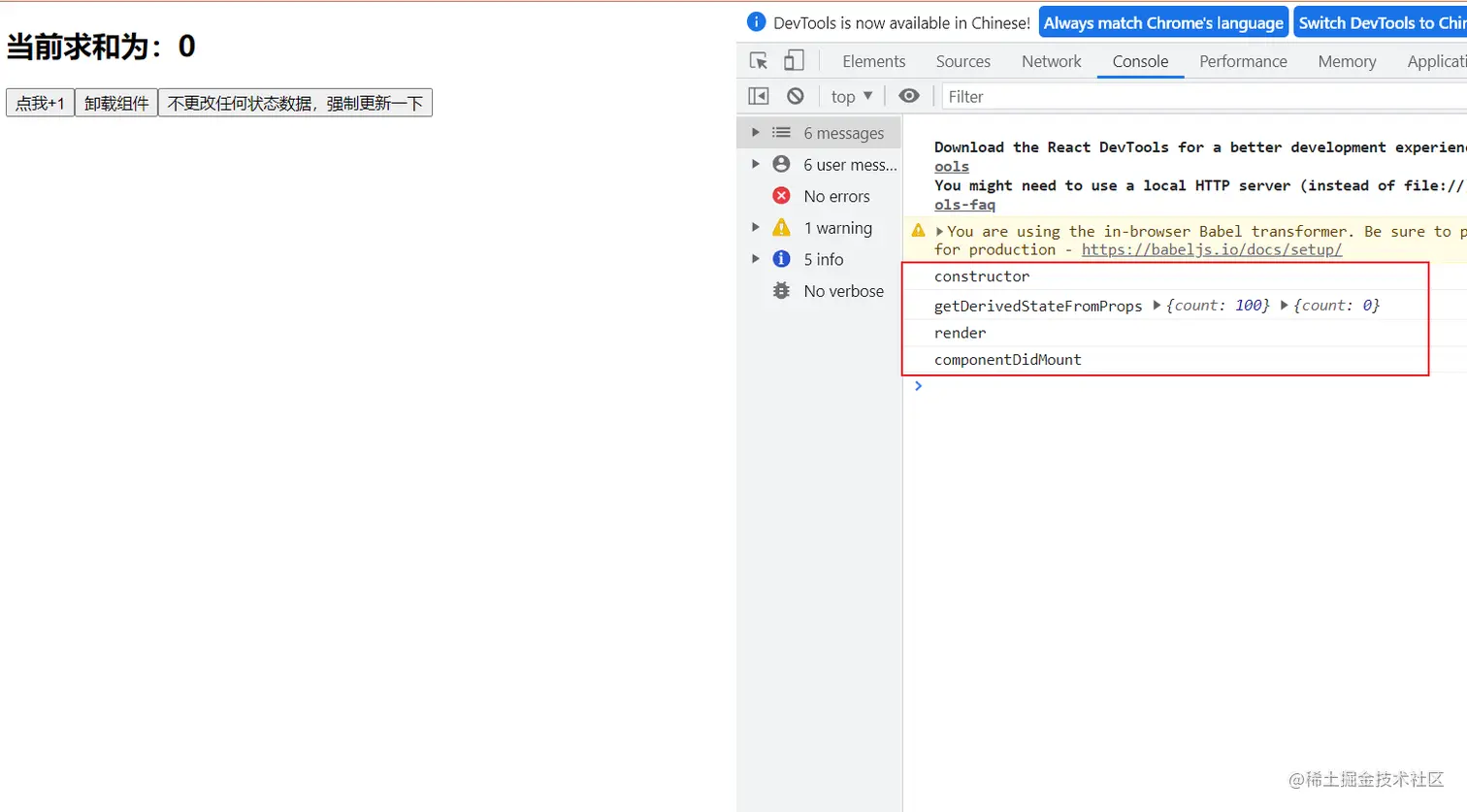Switch to the Network tab
The width and height of the screenshot is (1467, 812).
pyautogui.click(x=1051, y=61)
